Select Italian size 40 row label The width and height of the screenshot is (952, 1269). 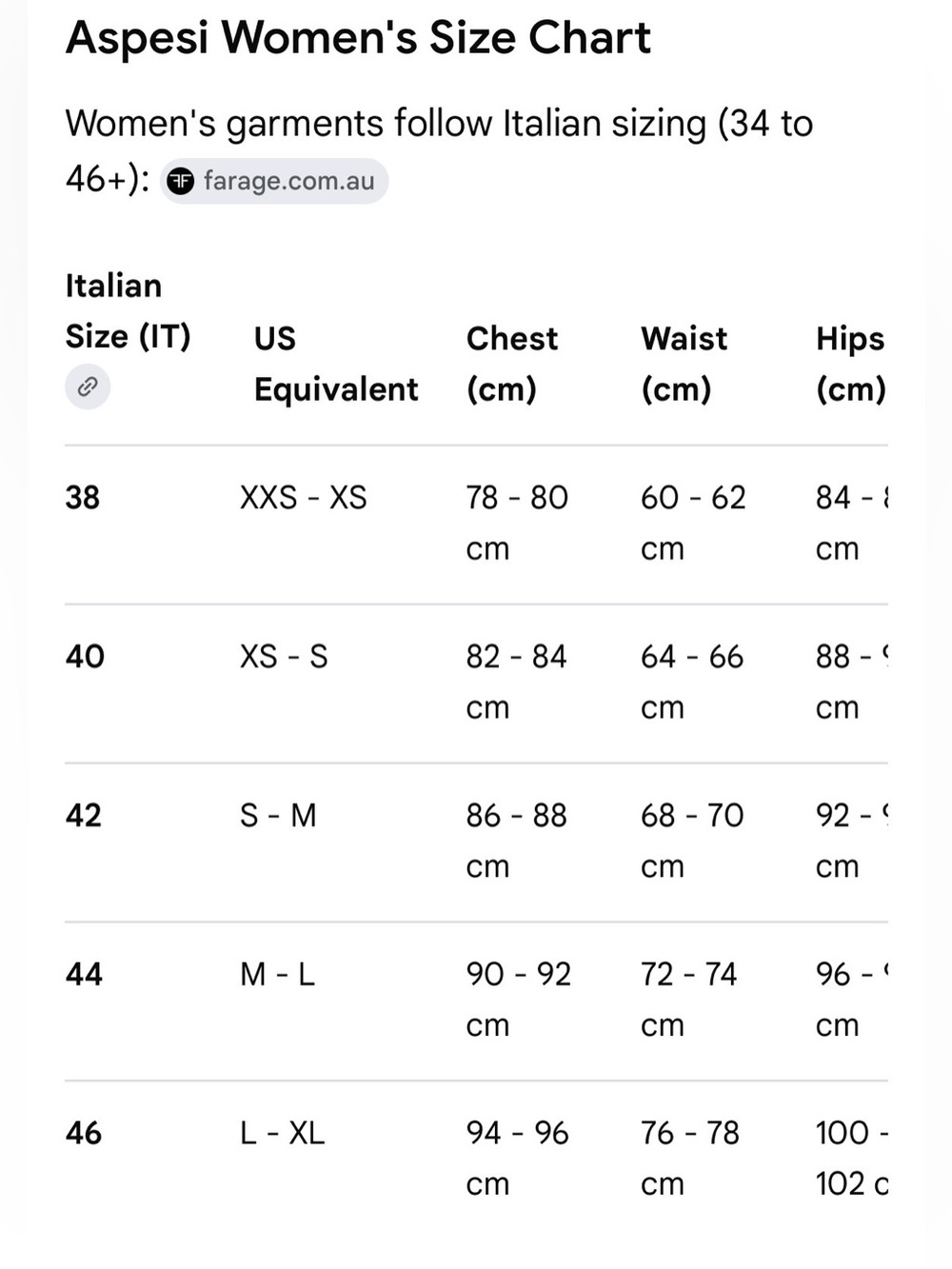[85, 657]
